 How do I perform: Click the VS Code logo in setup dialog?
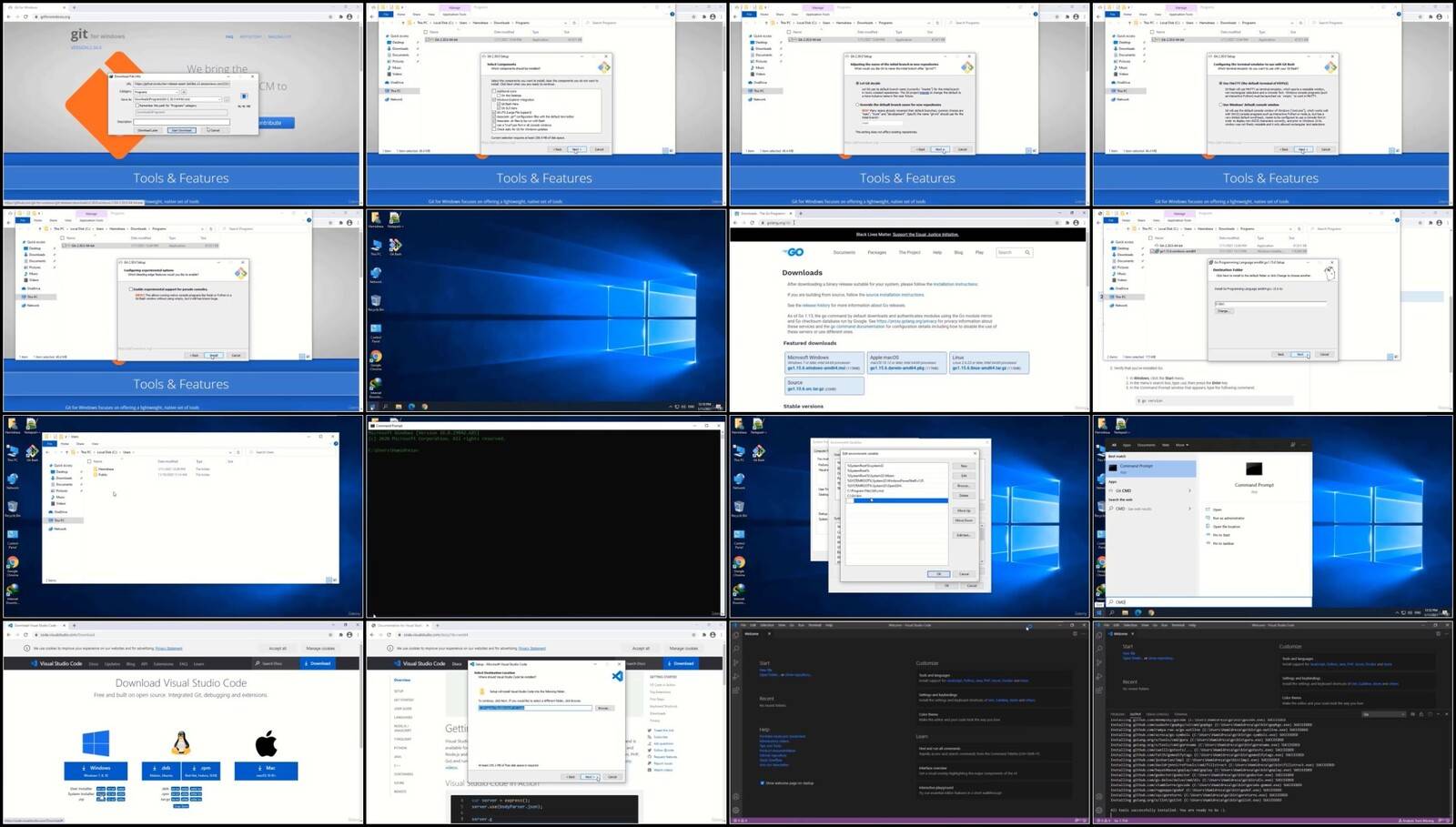(x=617, y=676)
